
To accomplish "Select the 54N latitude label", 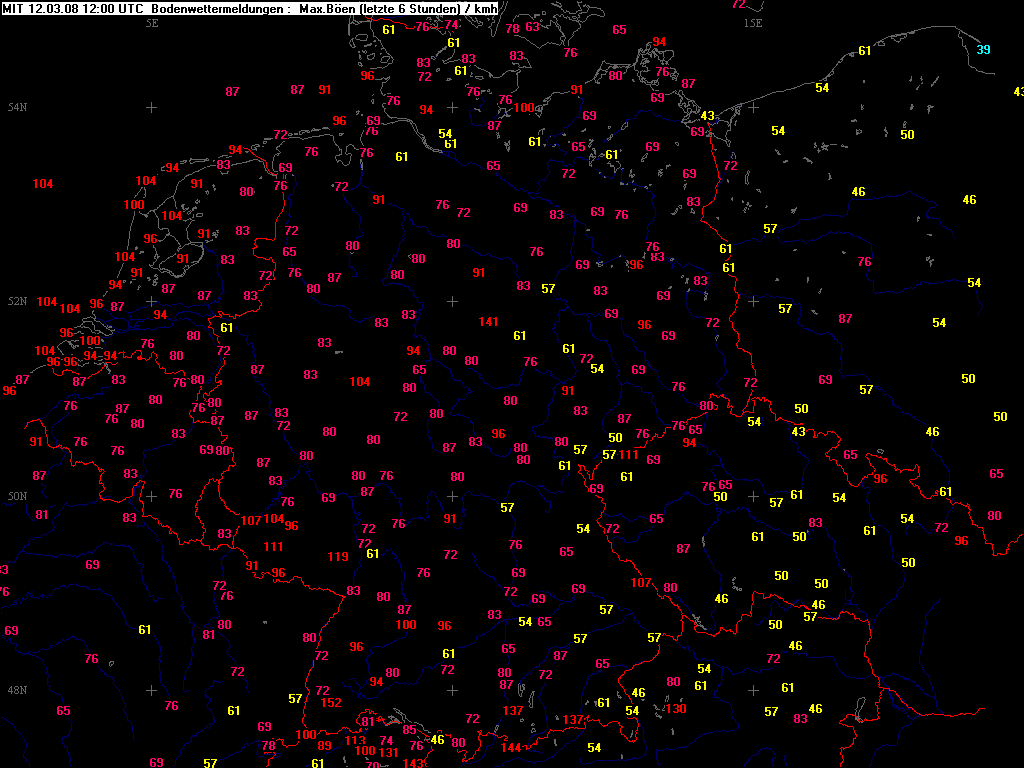I will tap(17, 107).
